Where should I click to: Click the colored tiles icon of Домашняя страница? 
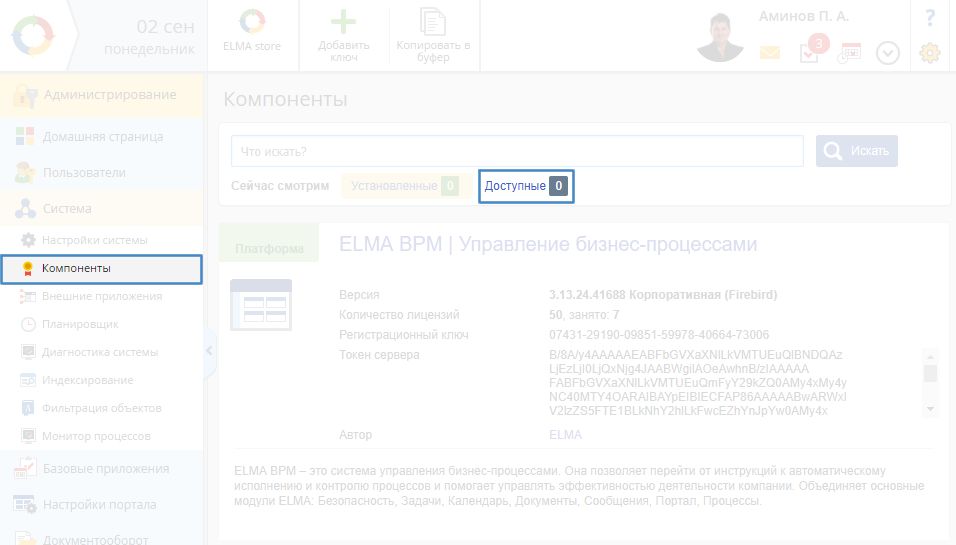25,136
